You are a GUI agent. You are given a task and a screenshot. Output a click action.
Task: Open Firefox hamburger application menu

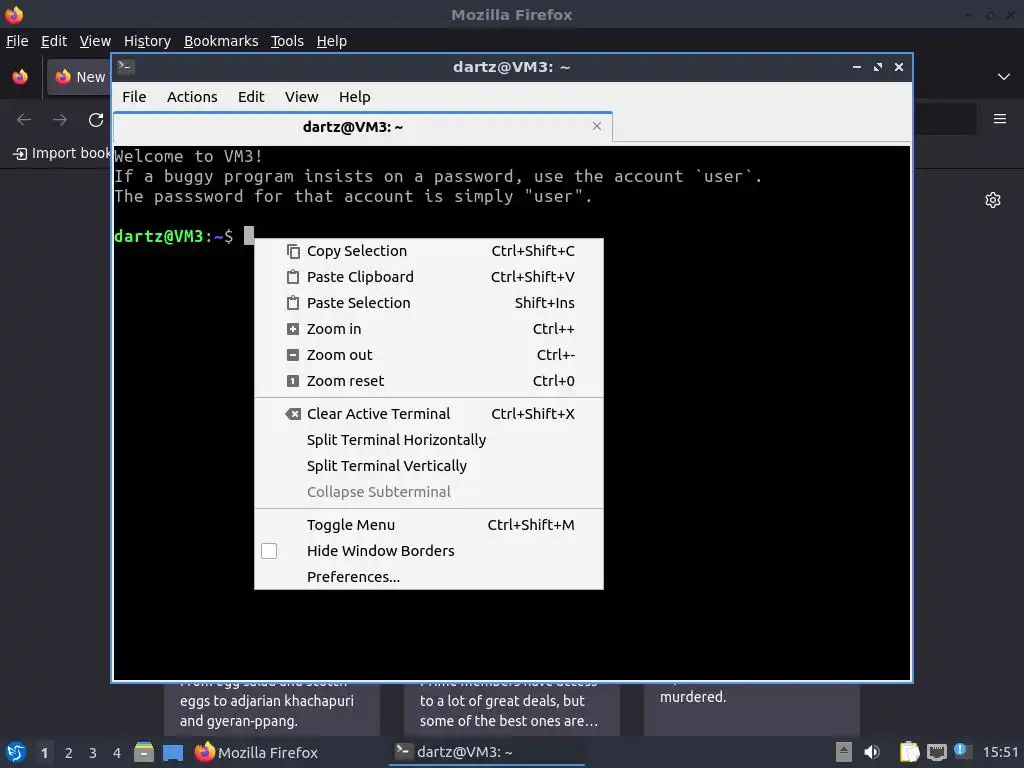[999, 119]
